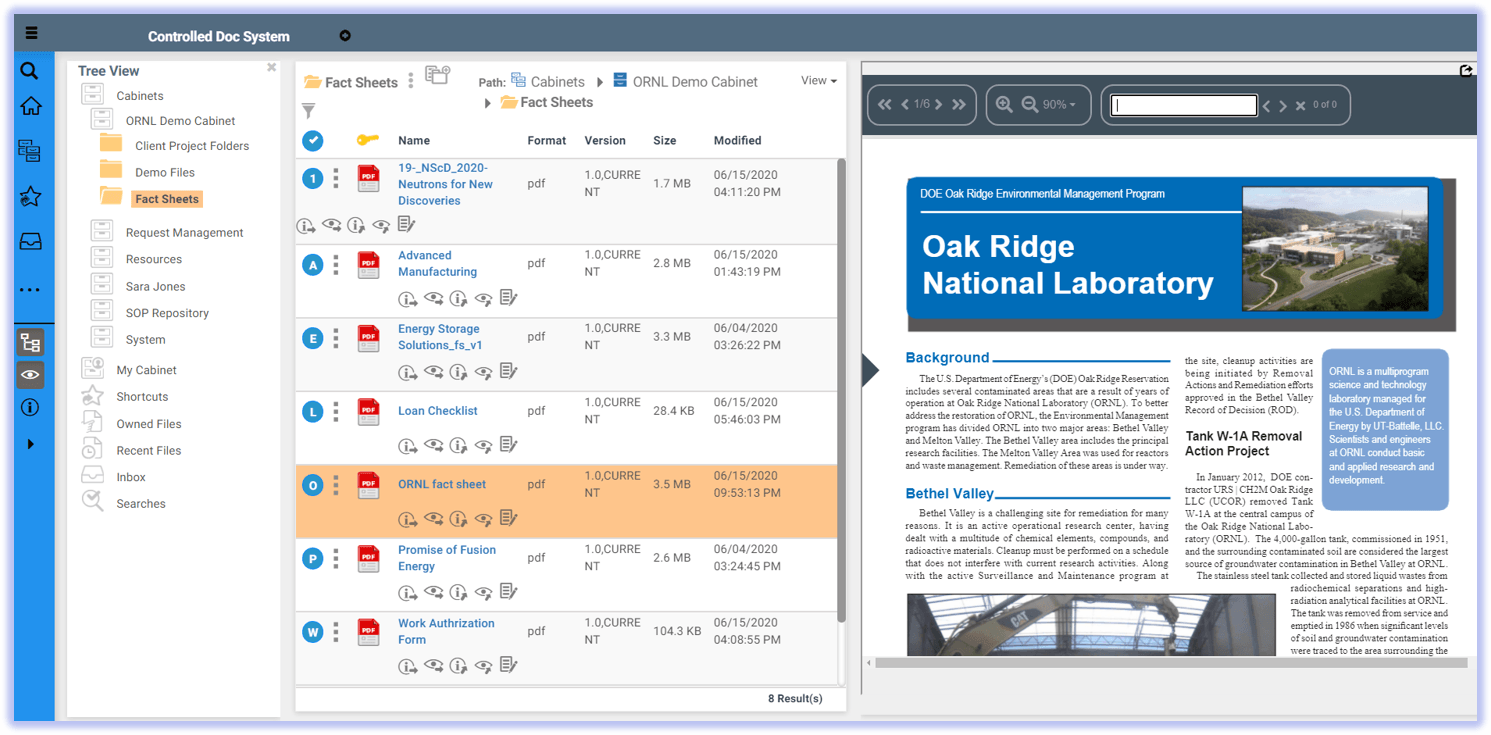This screenshot has width=1491, height=735.
Task: Expand the left sidebar with the arrow
Action: 30,444
